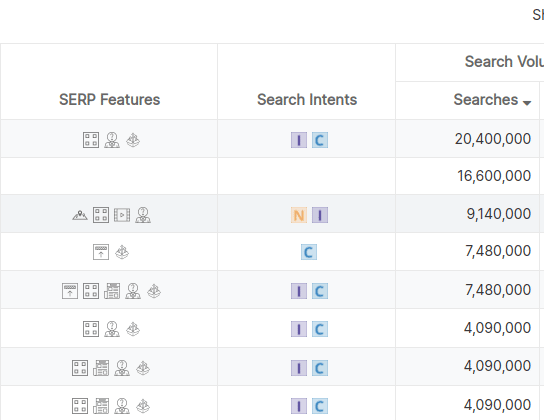Click the lone blue C intent badge

309,252
